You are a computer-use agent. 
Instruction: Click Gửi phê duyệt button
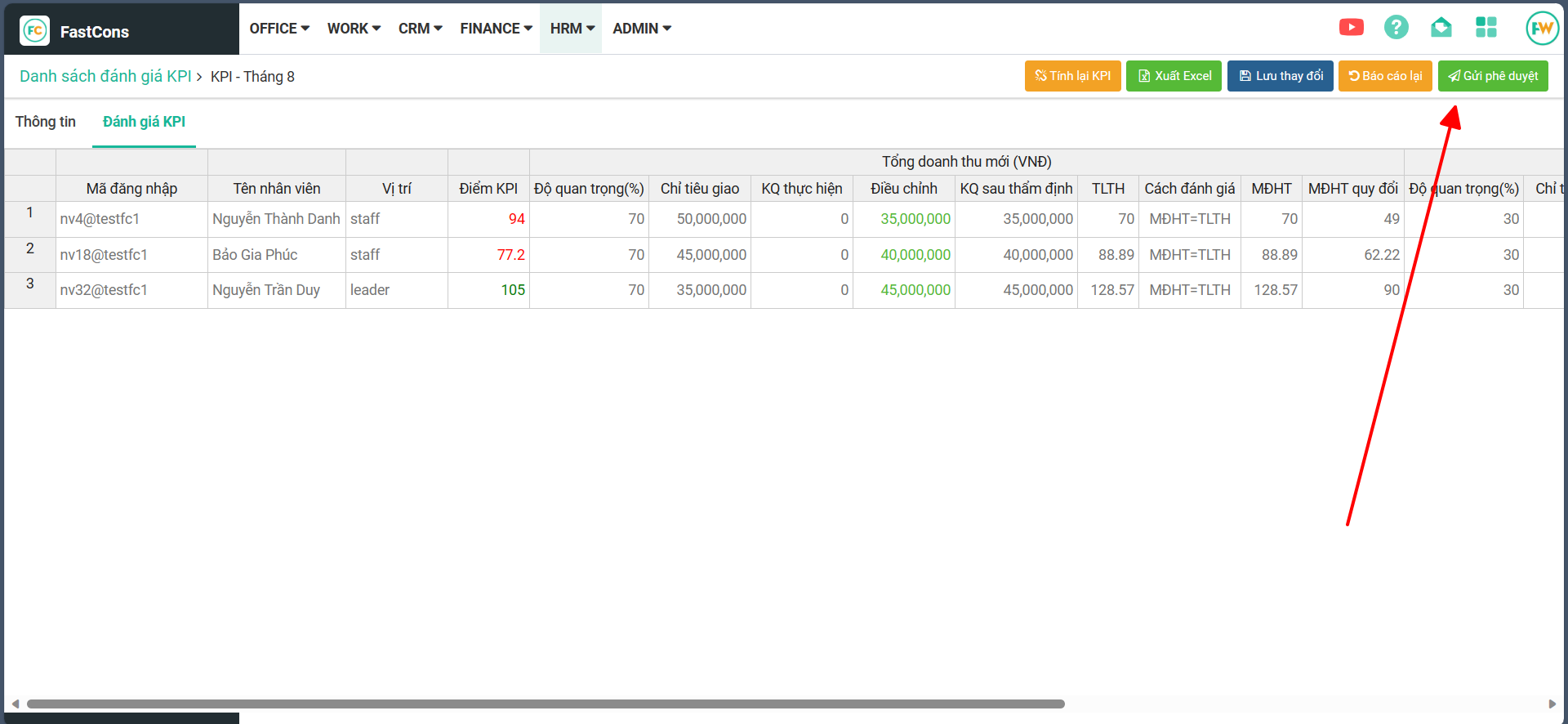tap(1492, 76)
